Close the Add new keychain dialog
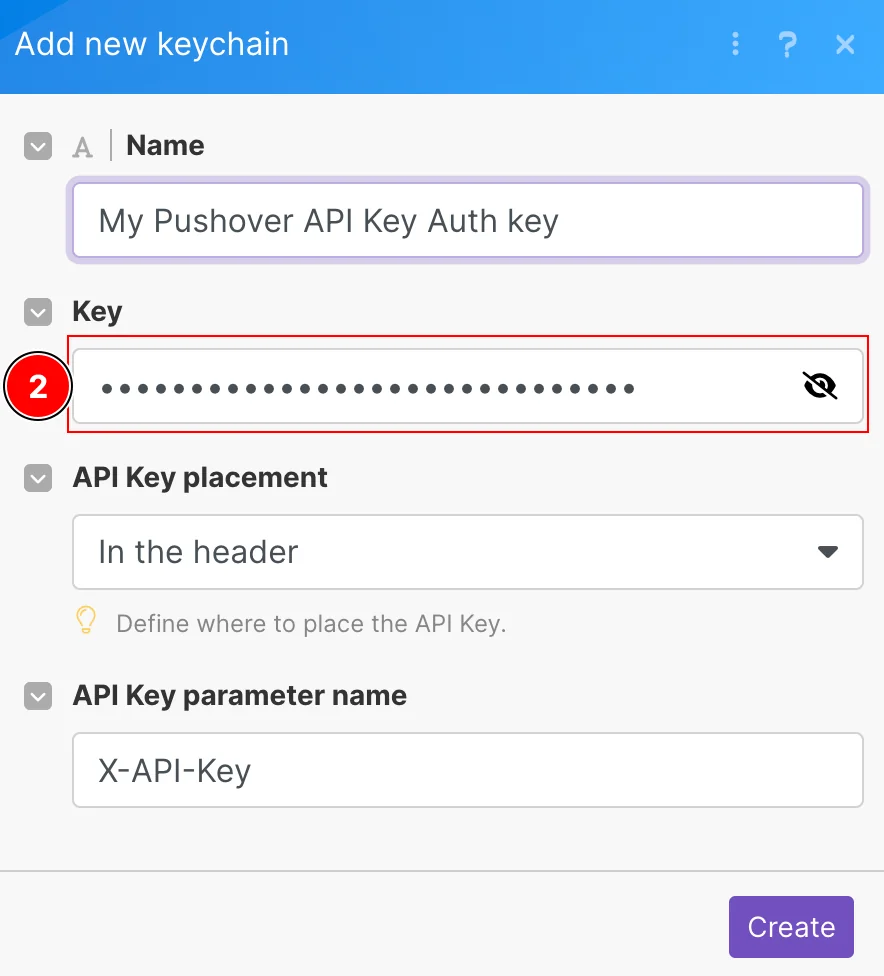Viewport: 884px width, 976px height. coord(845,44)
